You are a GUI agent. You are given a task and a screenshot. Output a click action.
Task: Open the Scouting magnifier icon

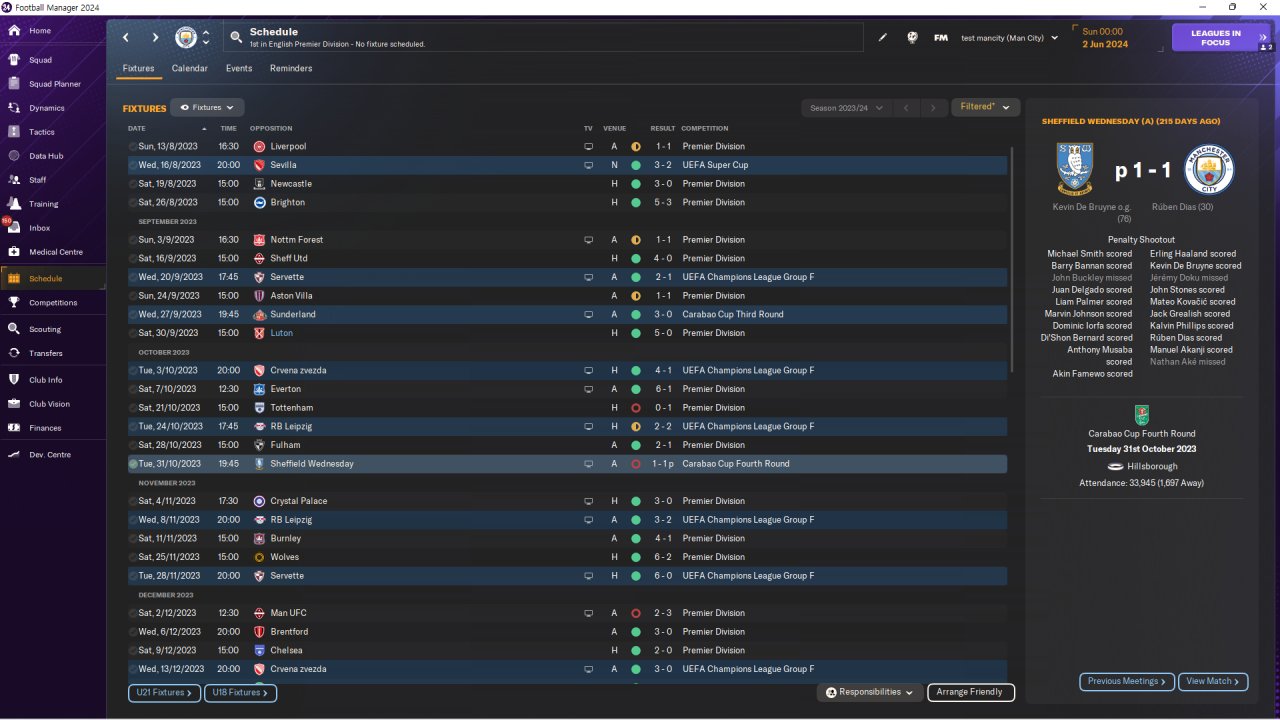pyautogui.click(x=14, y=329)
